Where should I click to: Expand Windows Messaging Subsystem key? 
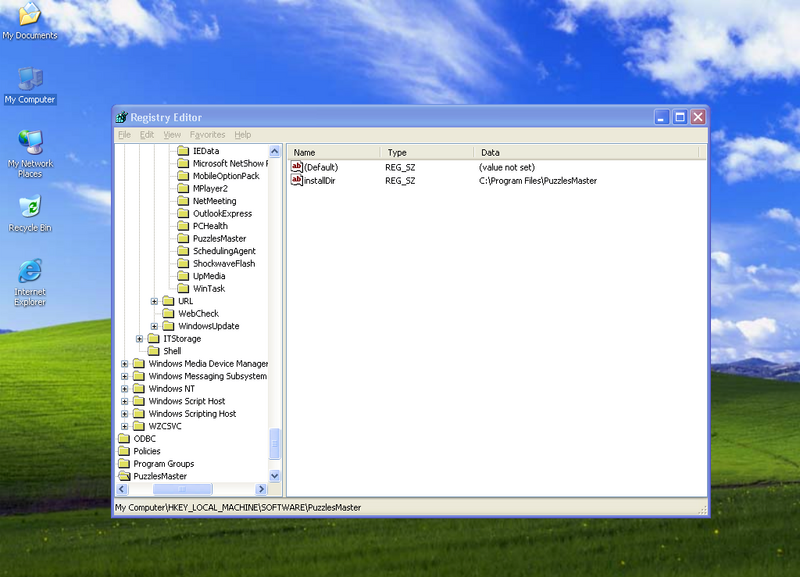(124, 376)
